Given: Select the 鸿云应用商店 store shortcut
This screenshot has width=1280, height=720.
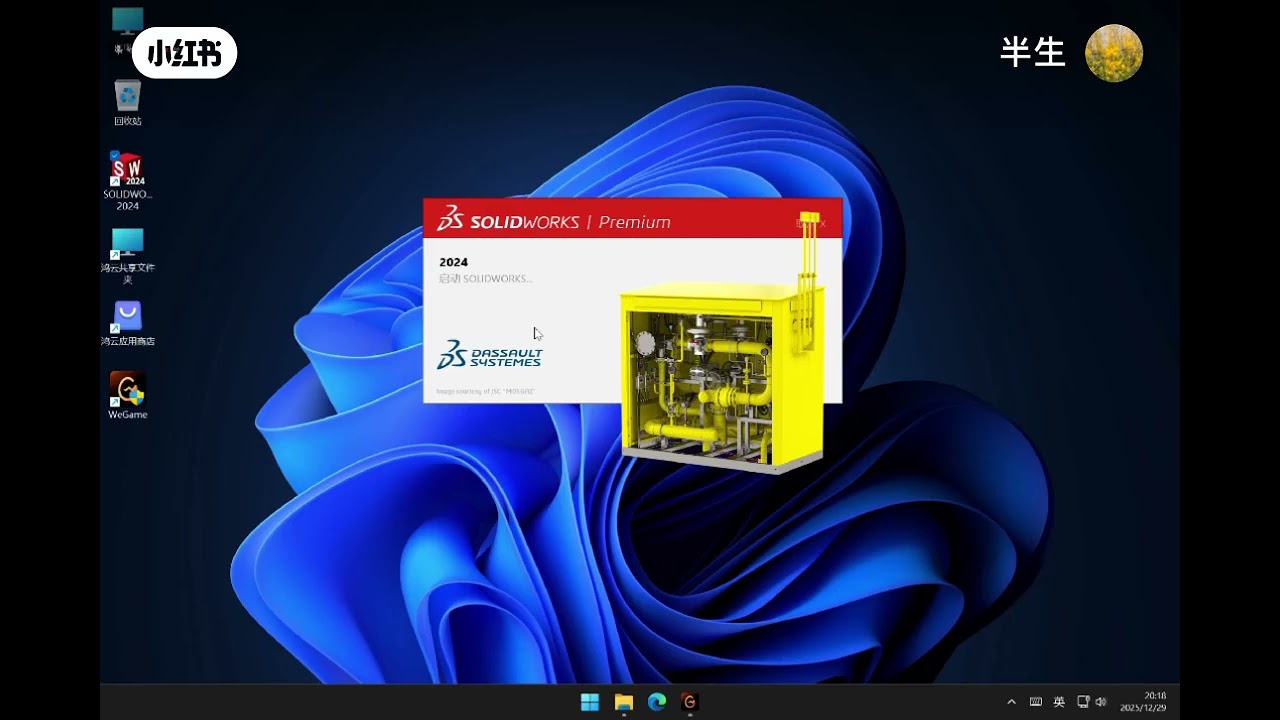Looking at the screenshot, I should tap(127, 324).
